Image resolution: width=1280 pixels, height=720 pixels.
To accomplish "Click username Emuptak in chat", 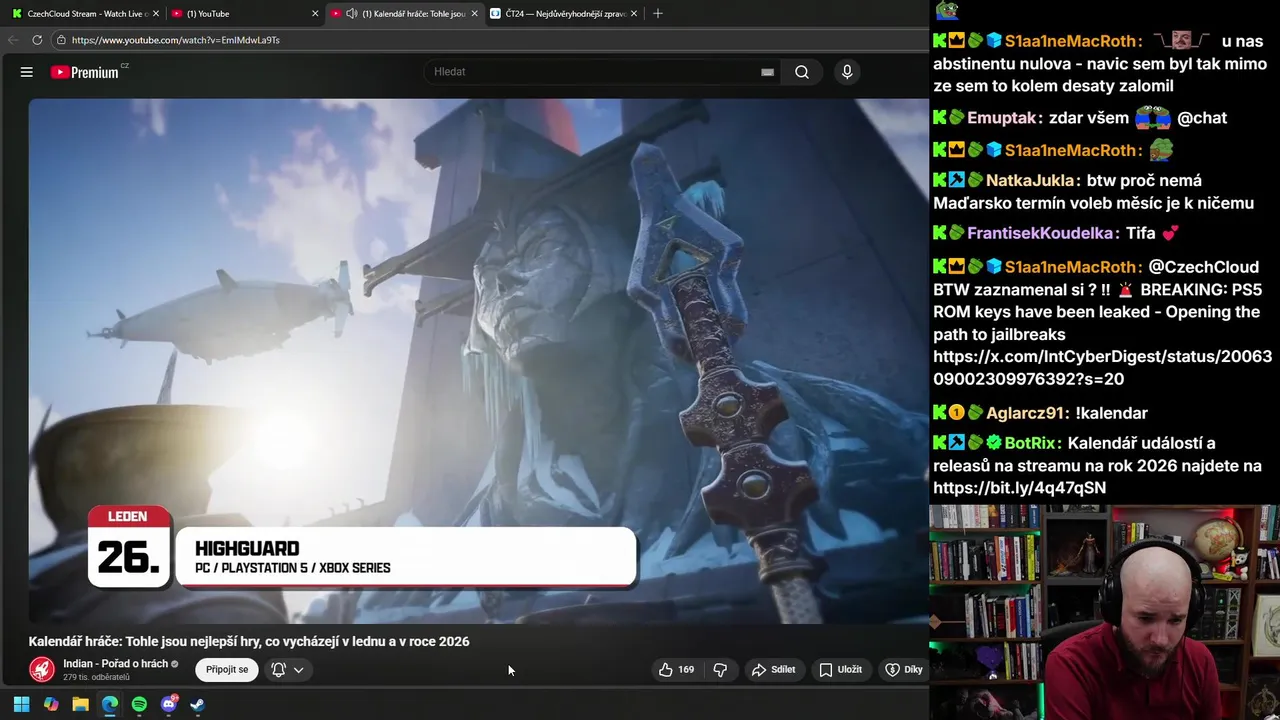I will [1001, 118].
